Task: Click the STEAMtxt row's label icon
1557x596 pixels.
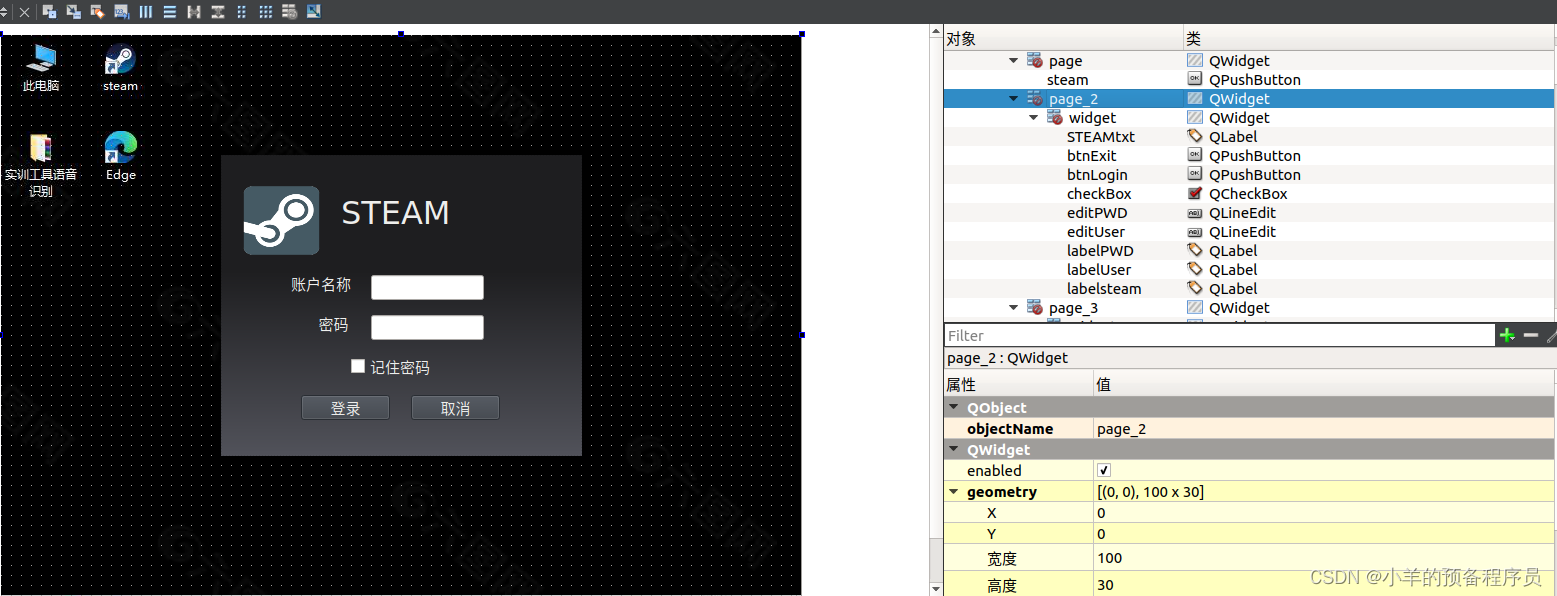Action: coord(1195,136)
